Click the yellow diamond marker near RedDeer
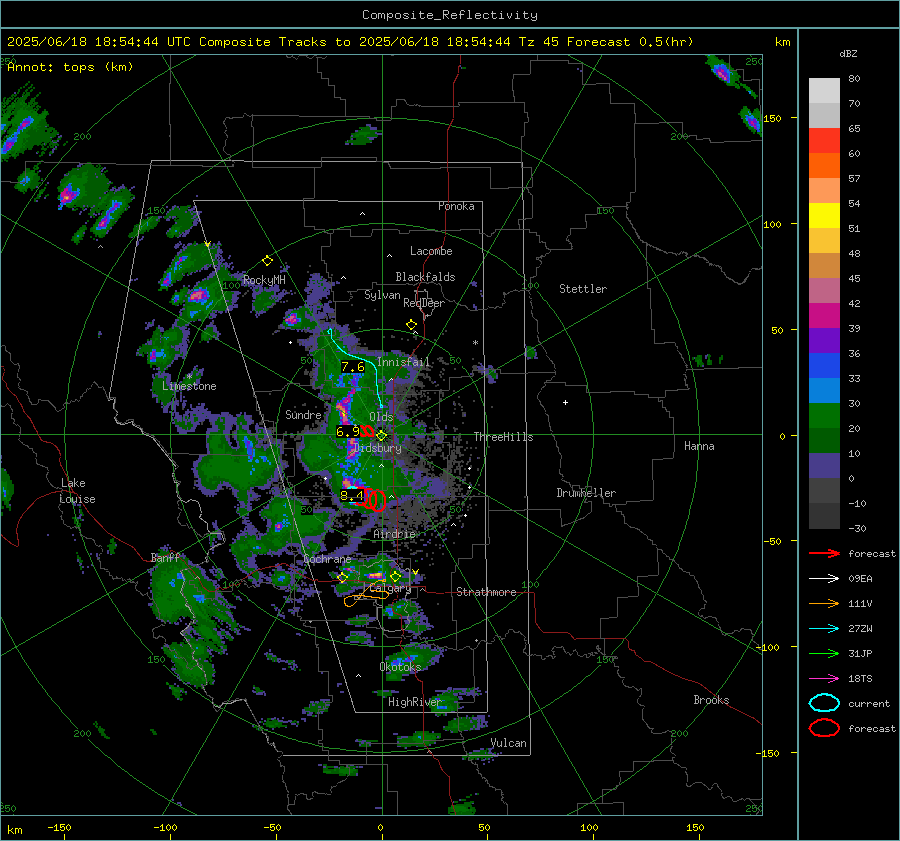This screenshot has height=841, width=900. click(x=411, y=325)
